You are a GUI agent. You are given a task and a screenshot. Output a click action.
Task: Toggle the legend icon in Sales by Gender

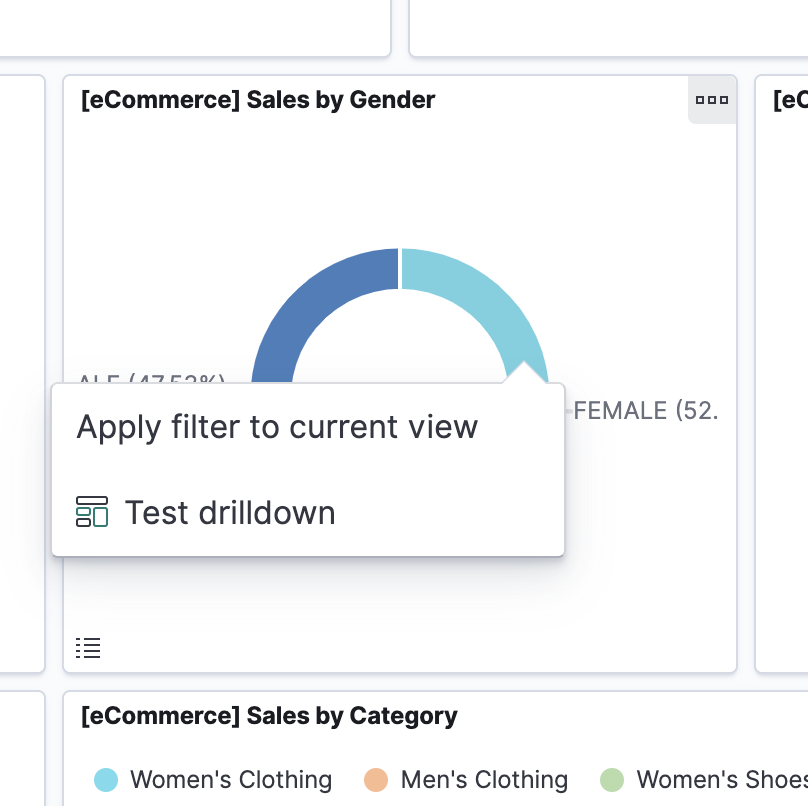pyautogui.click(x=89, y=648)
